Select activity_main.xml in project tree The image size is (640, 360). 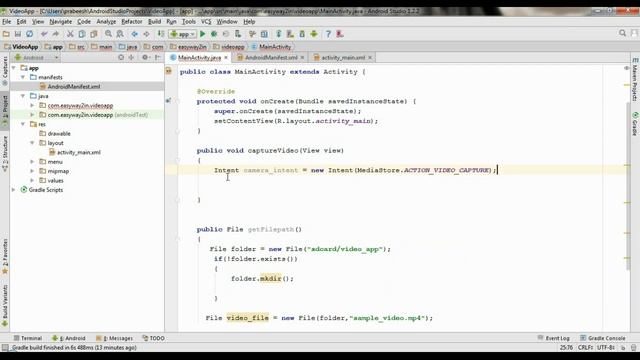point(79,152)
